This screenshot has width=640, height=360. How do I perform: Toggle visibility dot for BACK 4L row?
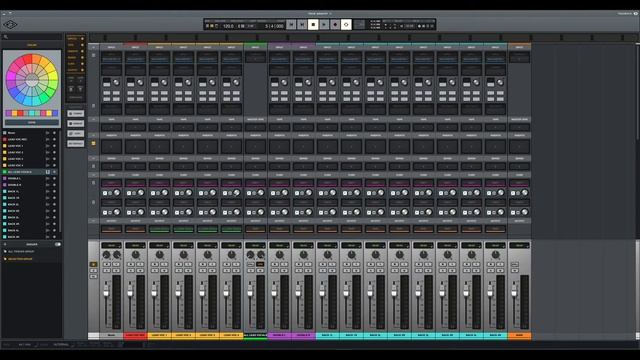coord(54,231)
